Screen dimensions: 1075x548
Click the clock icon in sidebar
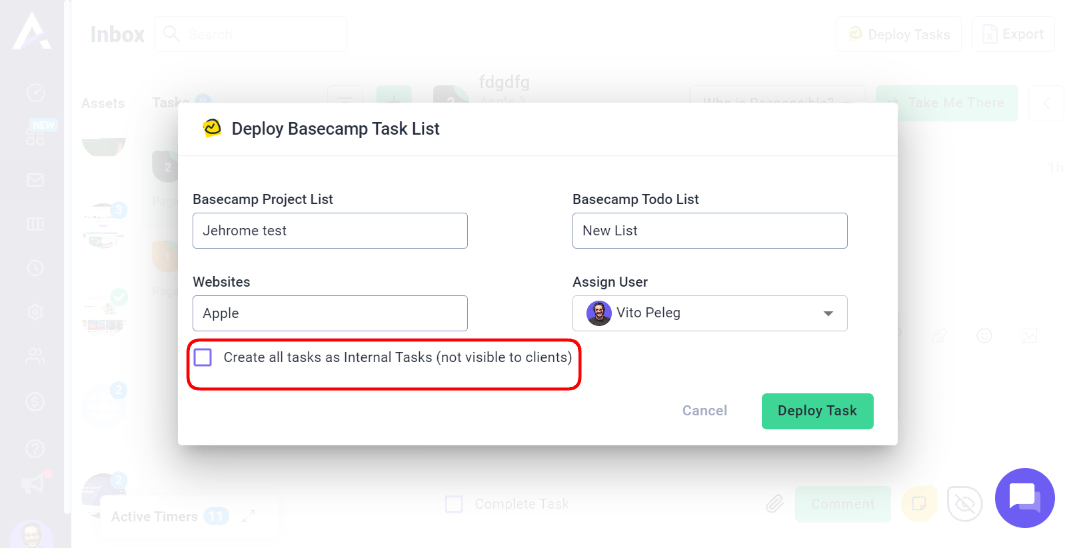click(x=35, y=268)
